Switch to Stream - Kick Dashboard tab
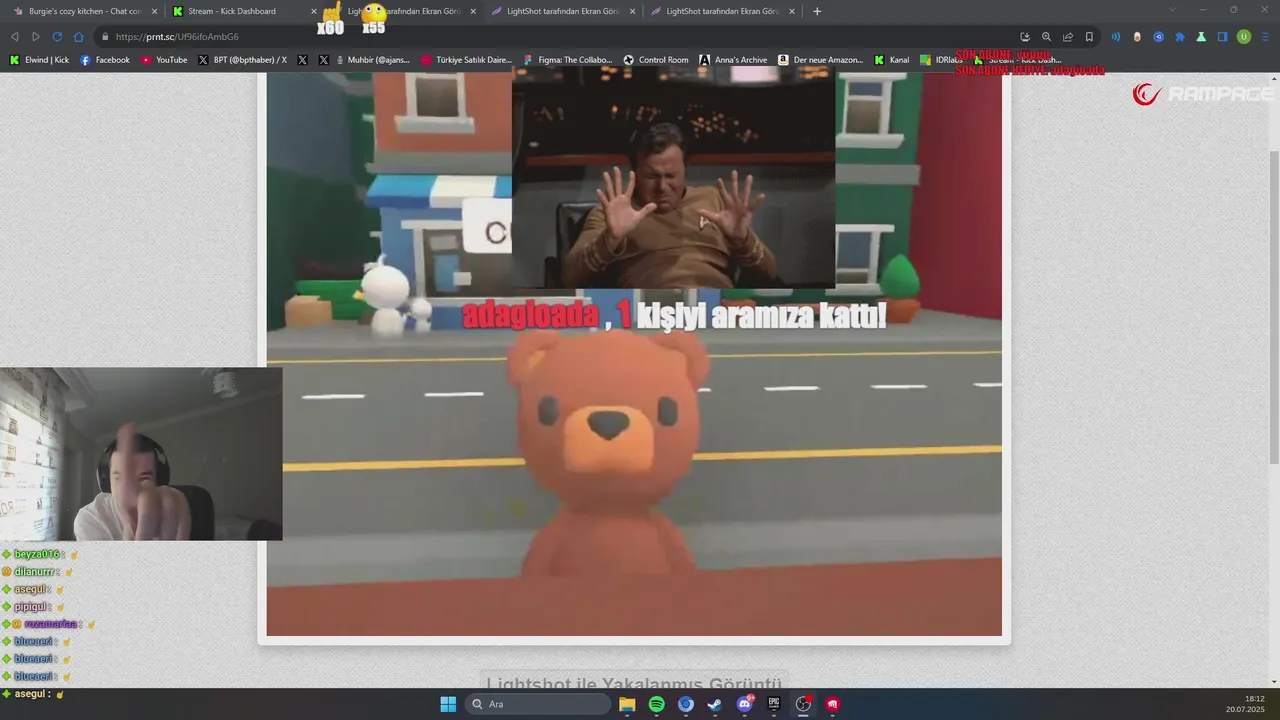This screenshot has width=1280, height=720. [x=232, y=11]
